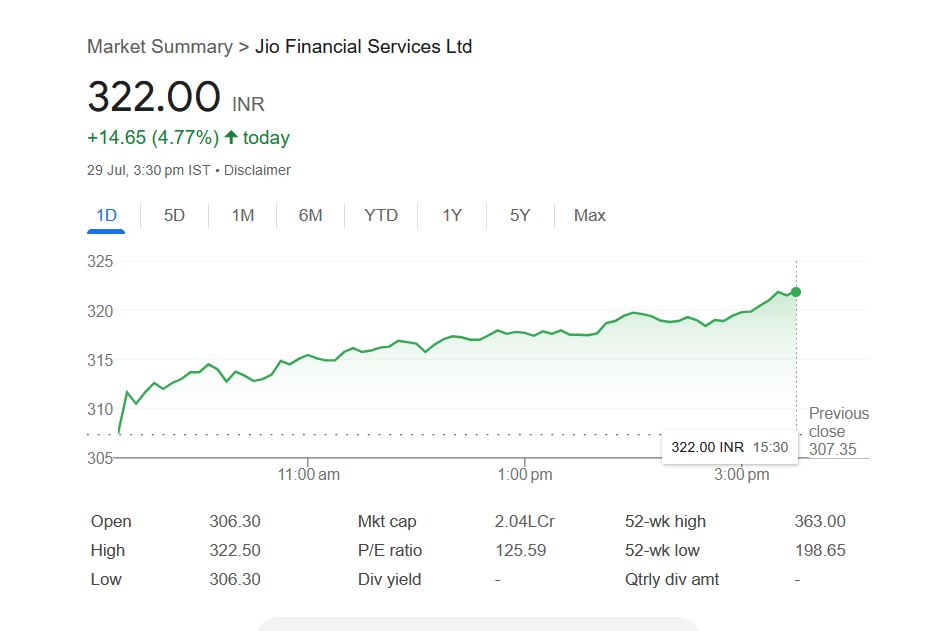Click the 11:00 am axis label

[x=309, y=475]
